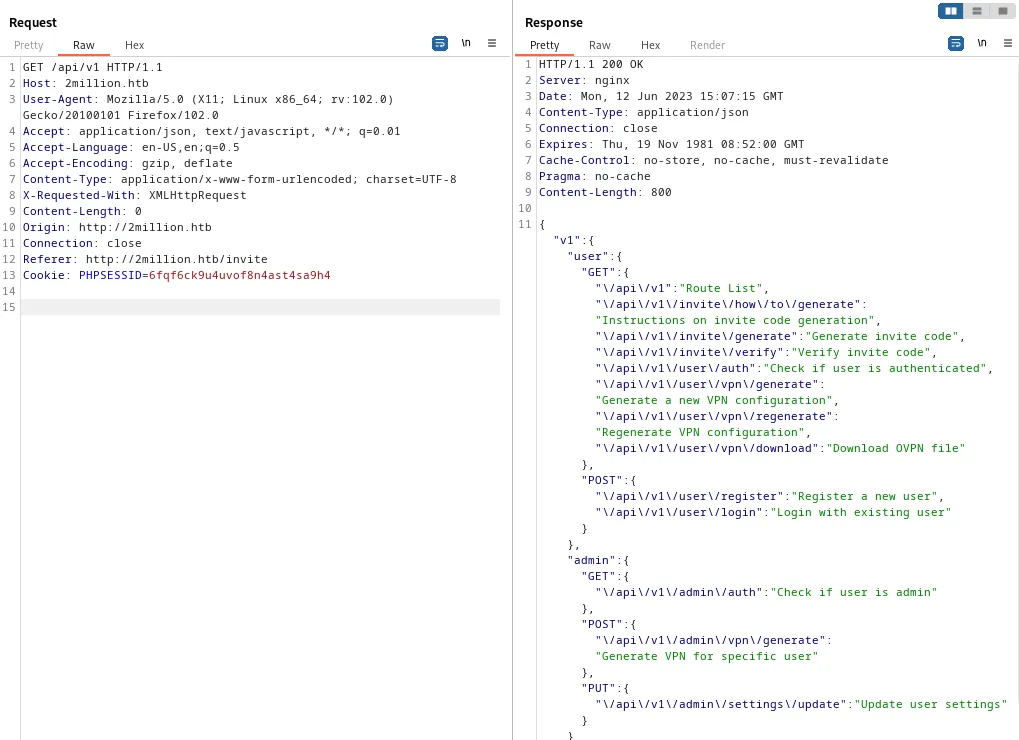Switch to Request Hex tab
The height and width of the screenshot is (740, 1019).
click(x=135, y=45)
